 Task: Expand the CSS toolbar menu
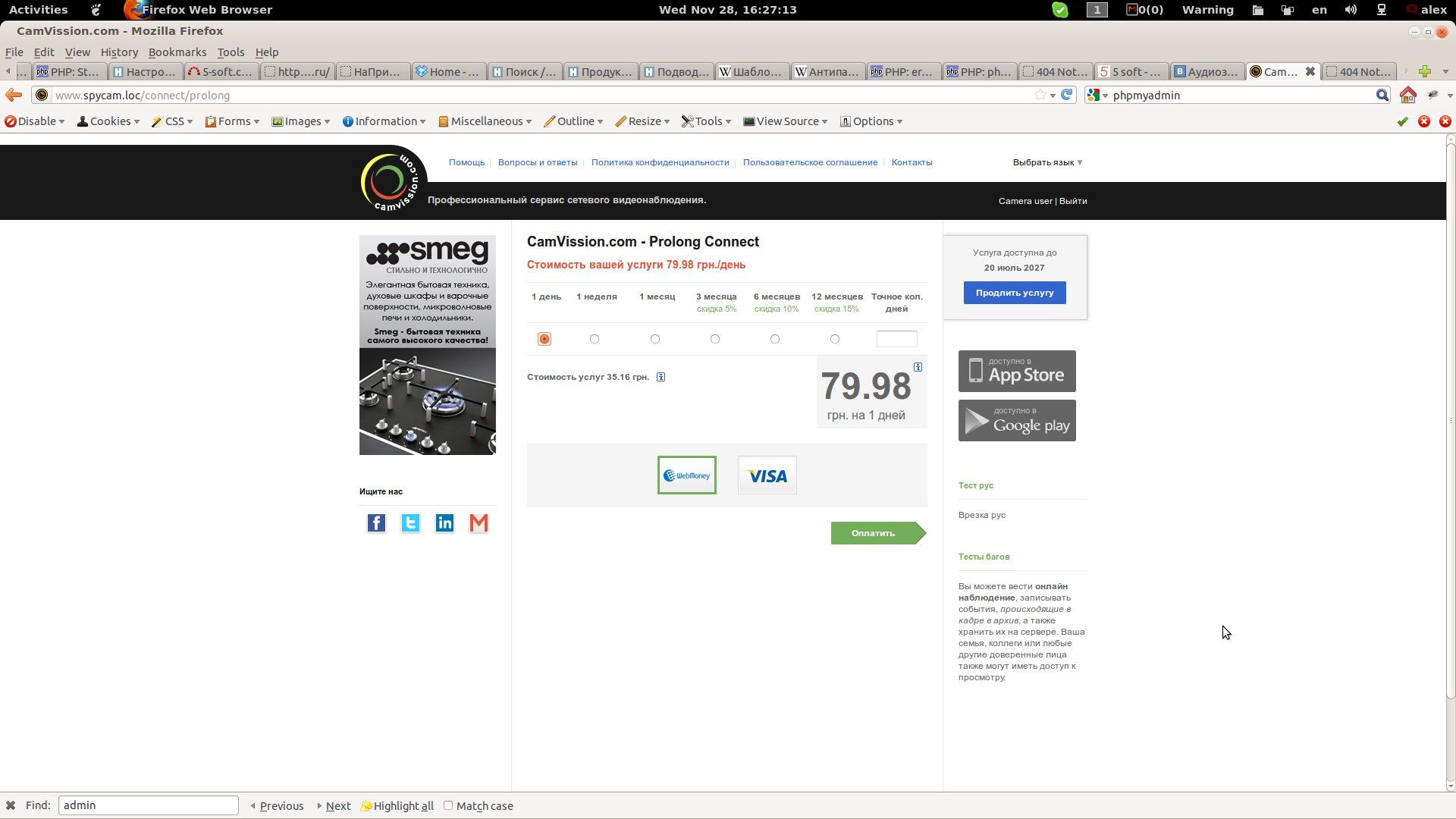172,121
